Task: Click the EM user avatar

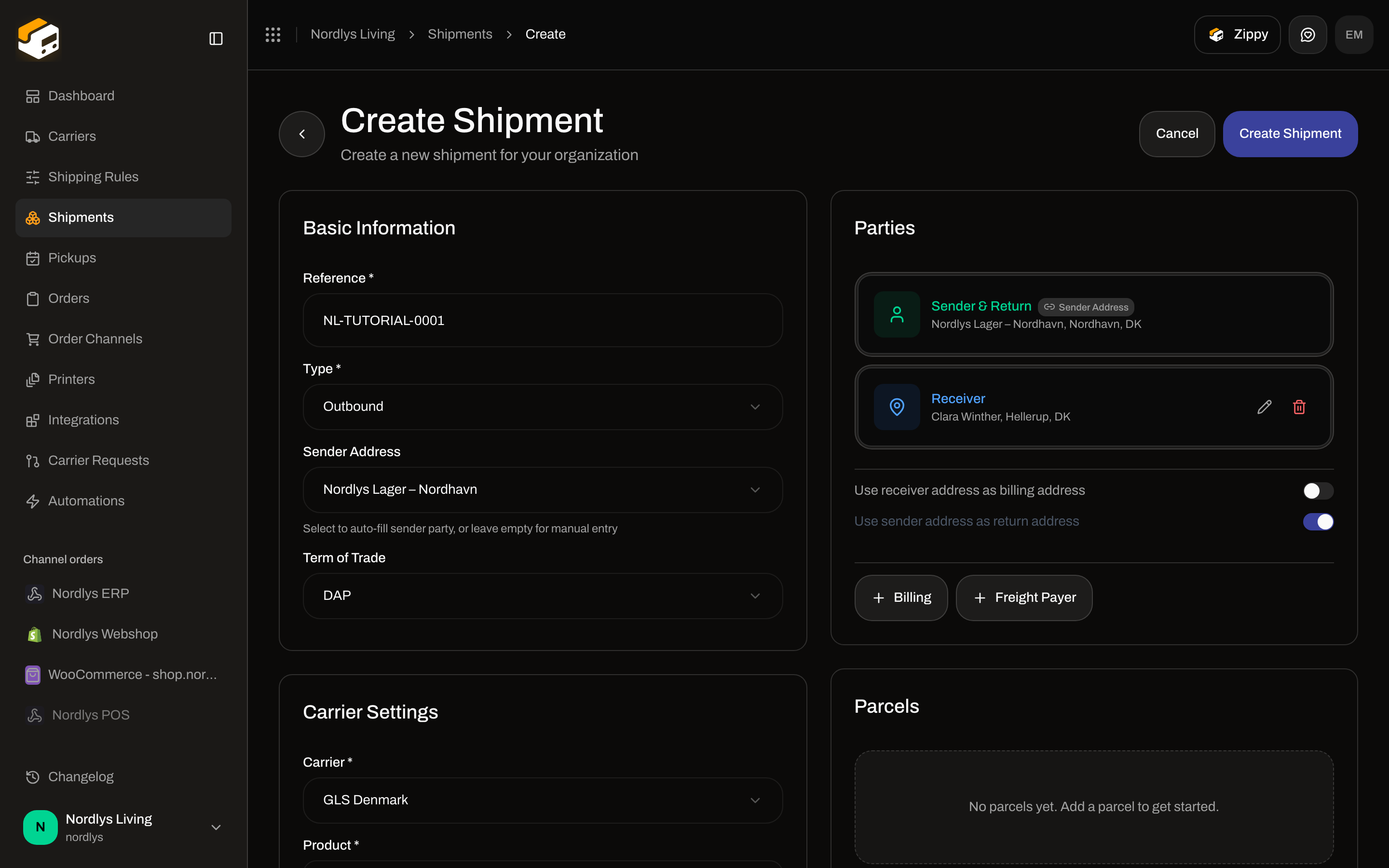Action: coord(1354,34)
